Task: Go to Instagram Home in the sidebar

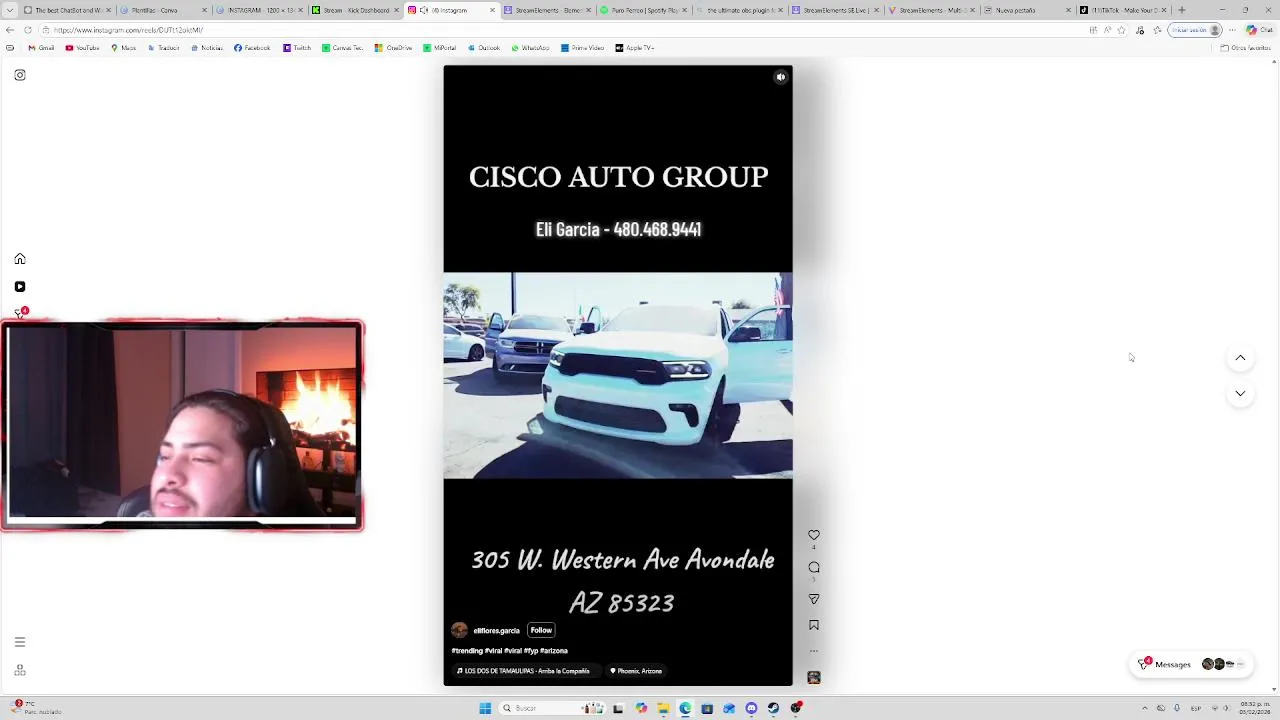Action: (x=20, y=259)
